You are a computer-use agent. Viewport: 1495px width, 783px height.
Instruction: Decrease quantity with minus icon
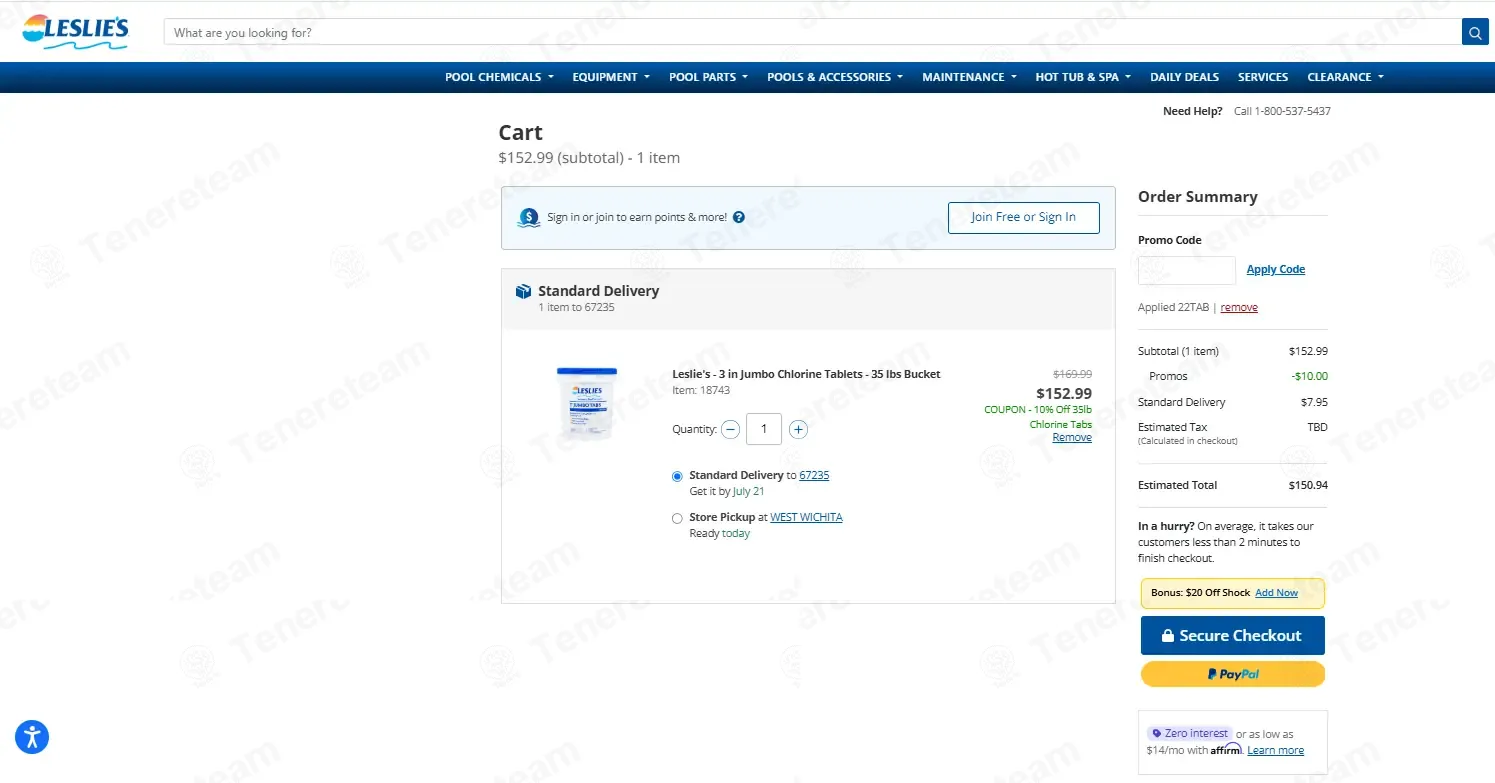click(x=731, y=429)
